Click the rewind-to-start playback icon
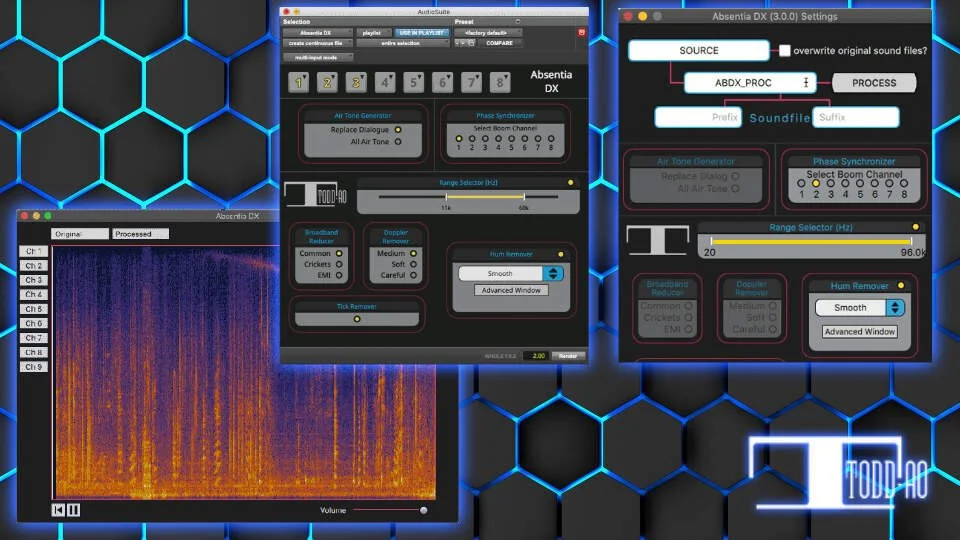 [x=58, y=509]
